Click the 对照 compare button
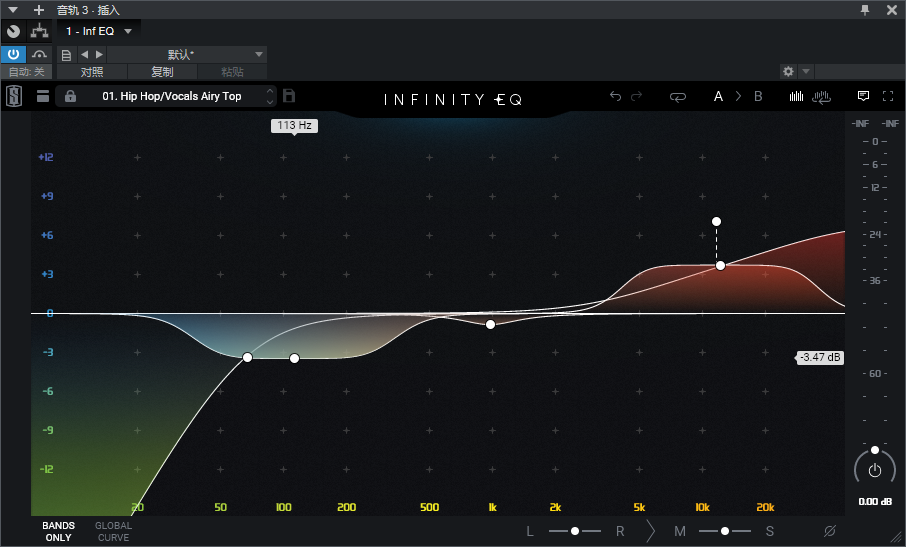Viewport: 906px width, 547px height. pos(92,72)
